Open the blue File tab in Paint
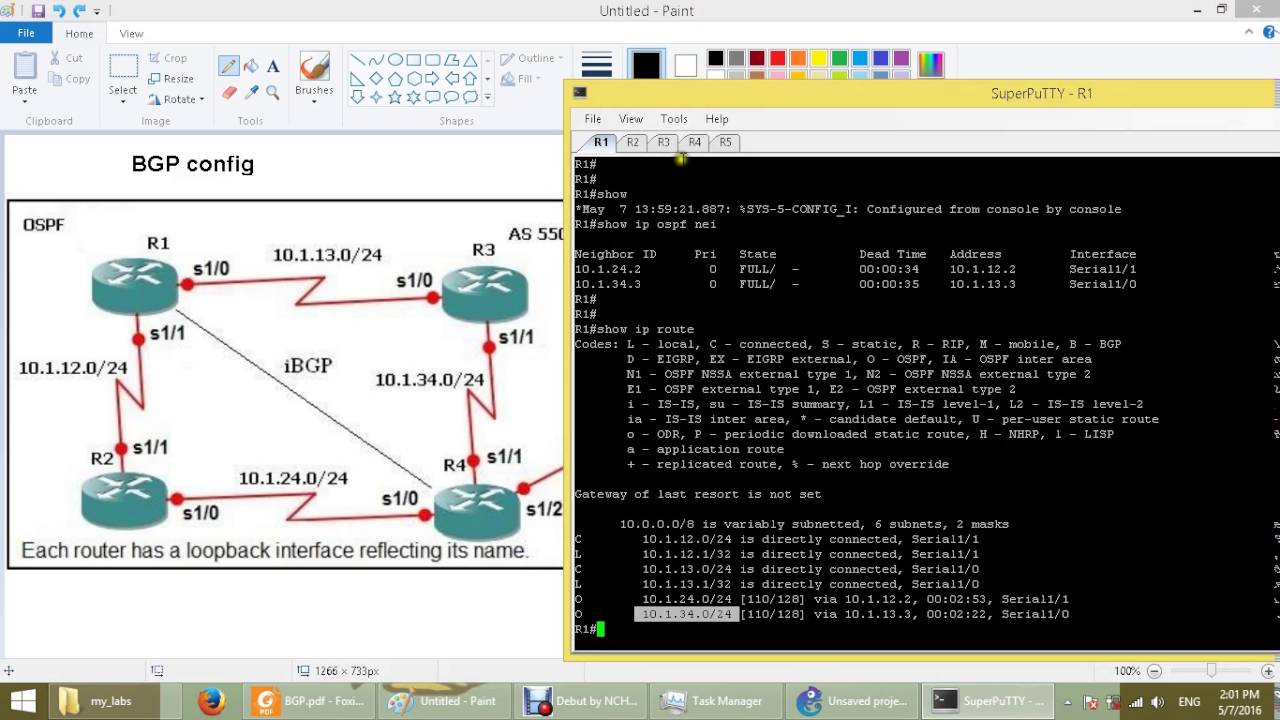The height and width of the screenshot is (720, 1280). coord(26,33)
